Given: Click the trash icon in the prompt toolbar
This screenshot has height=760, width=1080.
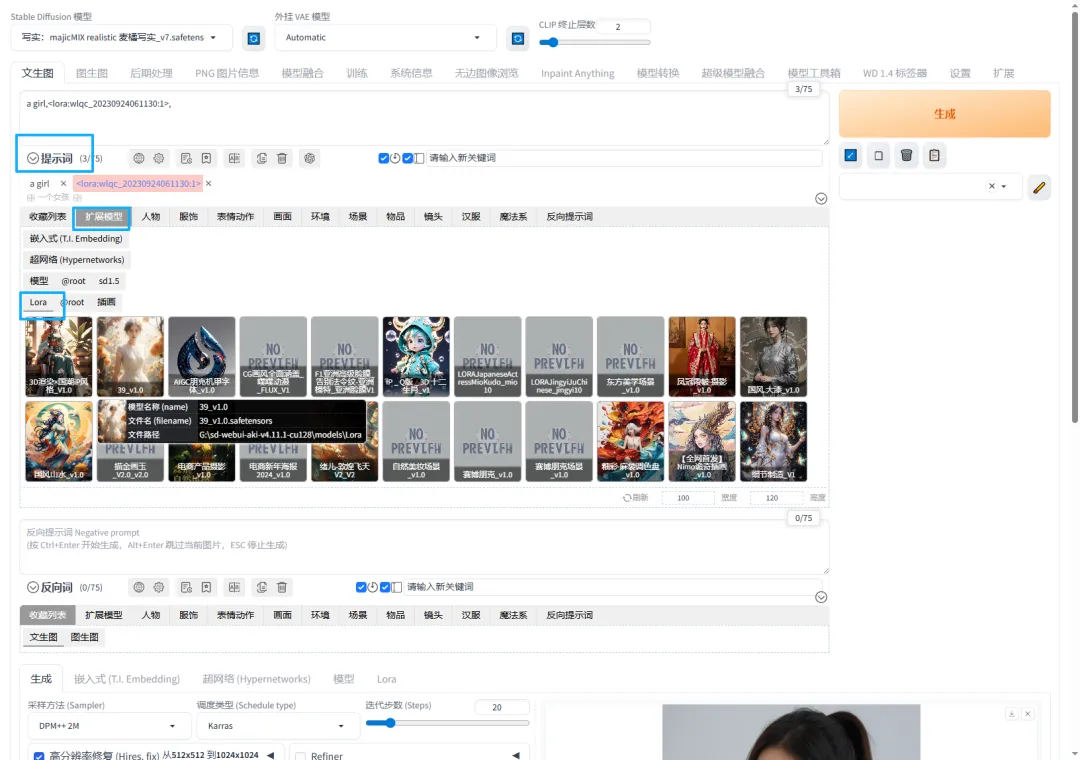Looking at the screenshot, I should [x=282, y=158].
